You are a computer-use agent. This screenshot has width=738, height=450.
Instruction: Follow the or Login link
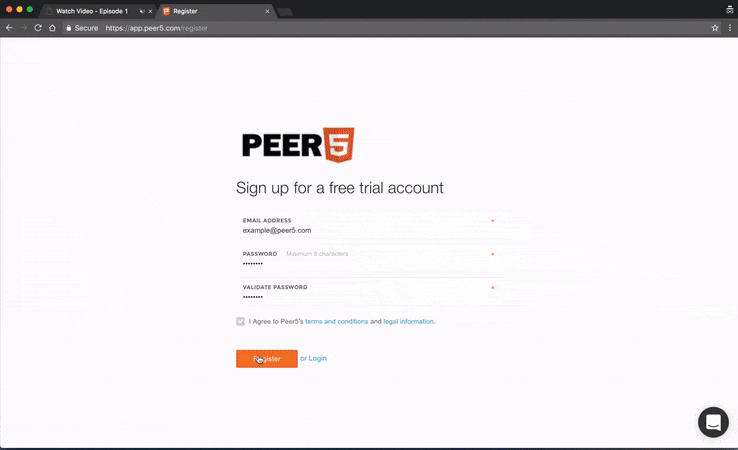coord(313,358)
